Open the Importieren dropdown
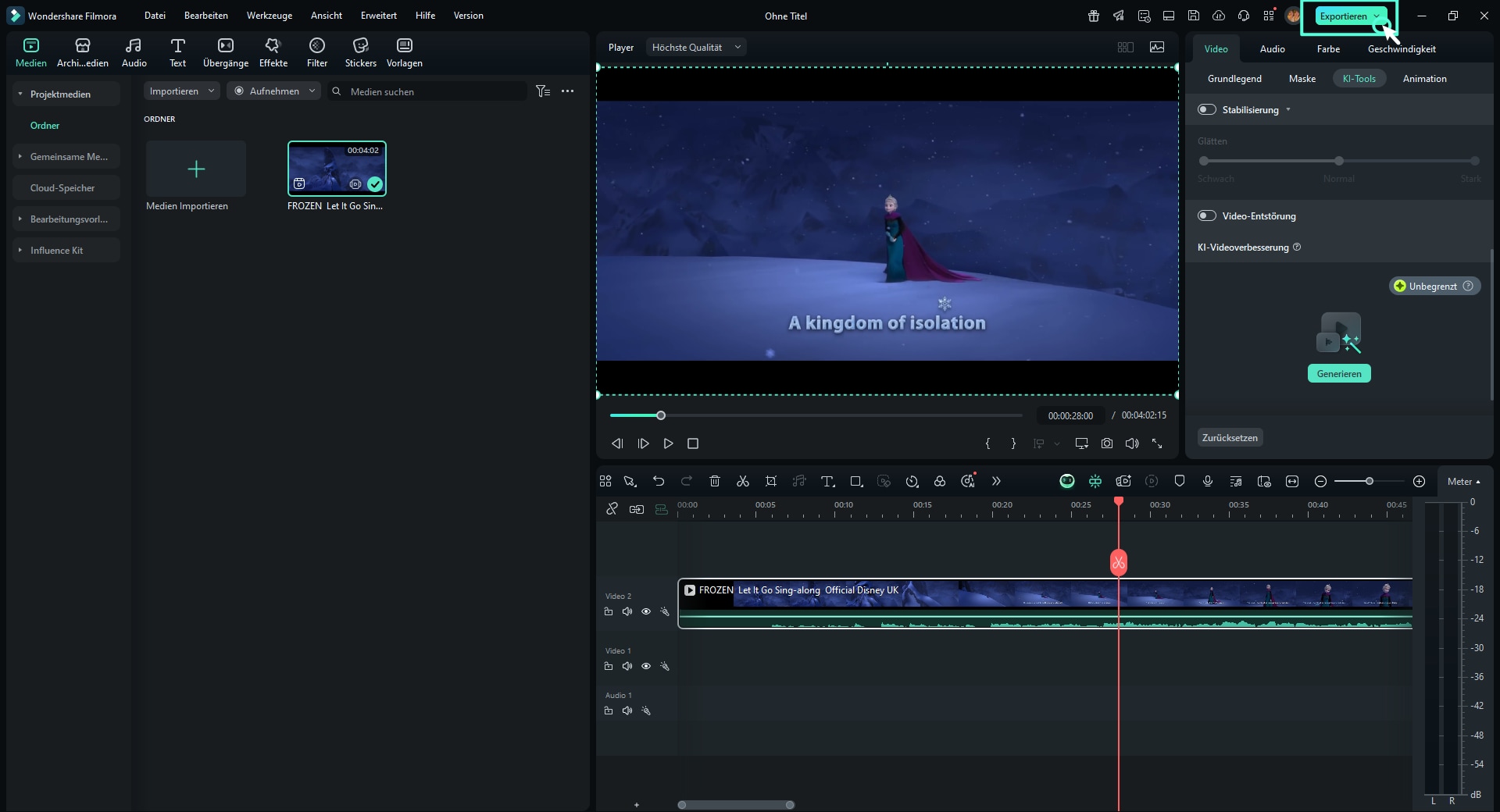The height and width of the screenshot is (812, 1500). (181, 91)
